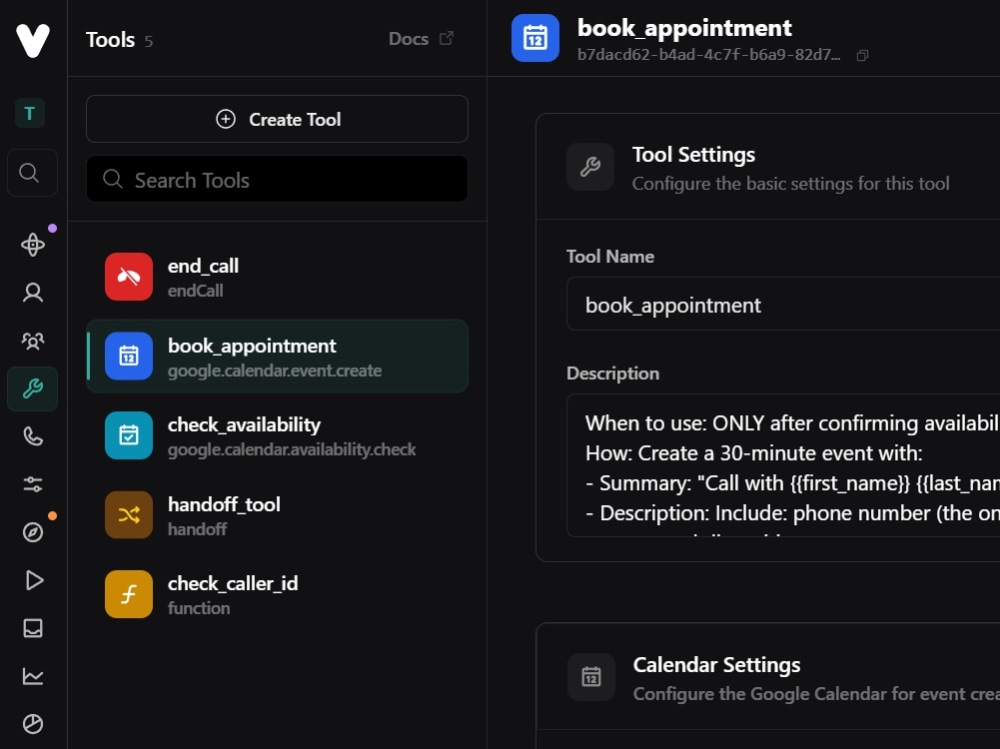Click the Tool Settings wrench icon
1000x749 pixels.
[591, 167]
